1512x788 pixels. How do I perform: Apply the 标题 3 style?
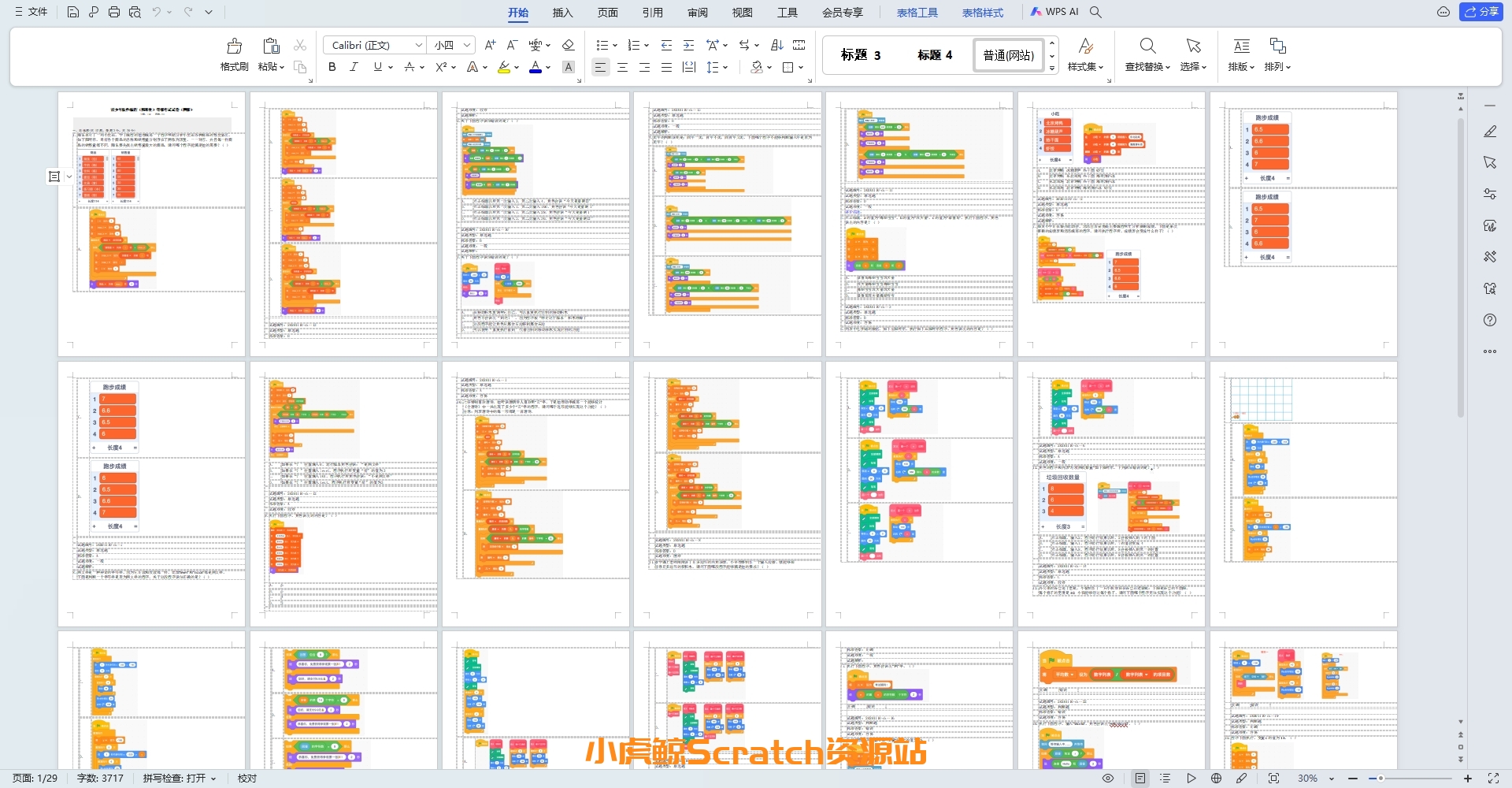tap(861, 55)
